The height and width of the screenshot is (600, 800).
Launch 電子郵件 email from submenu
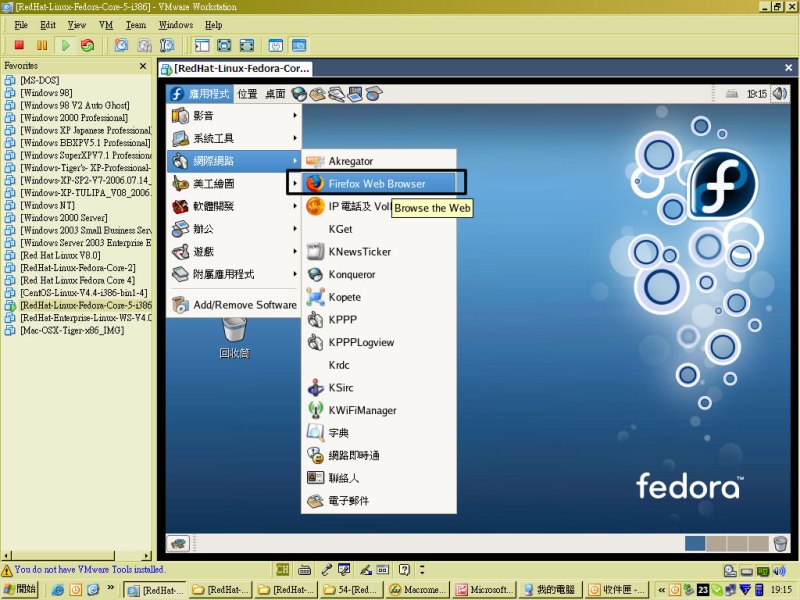379,501
